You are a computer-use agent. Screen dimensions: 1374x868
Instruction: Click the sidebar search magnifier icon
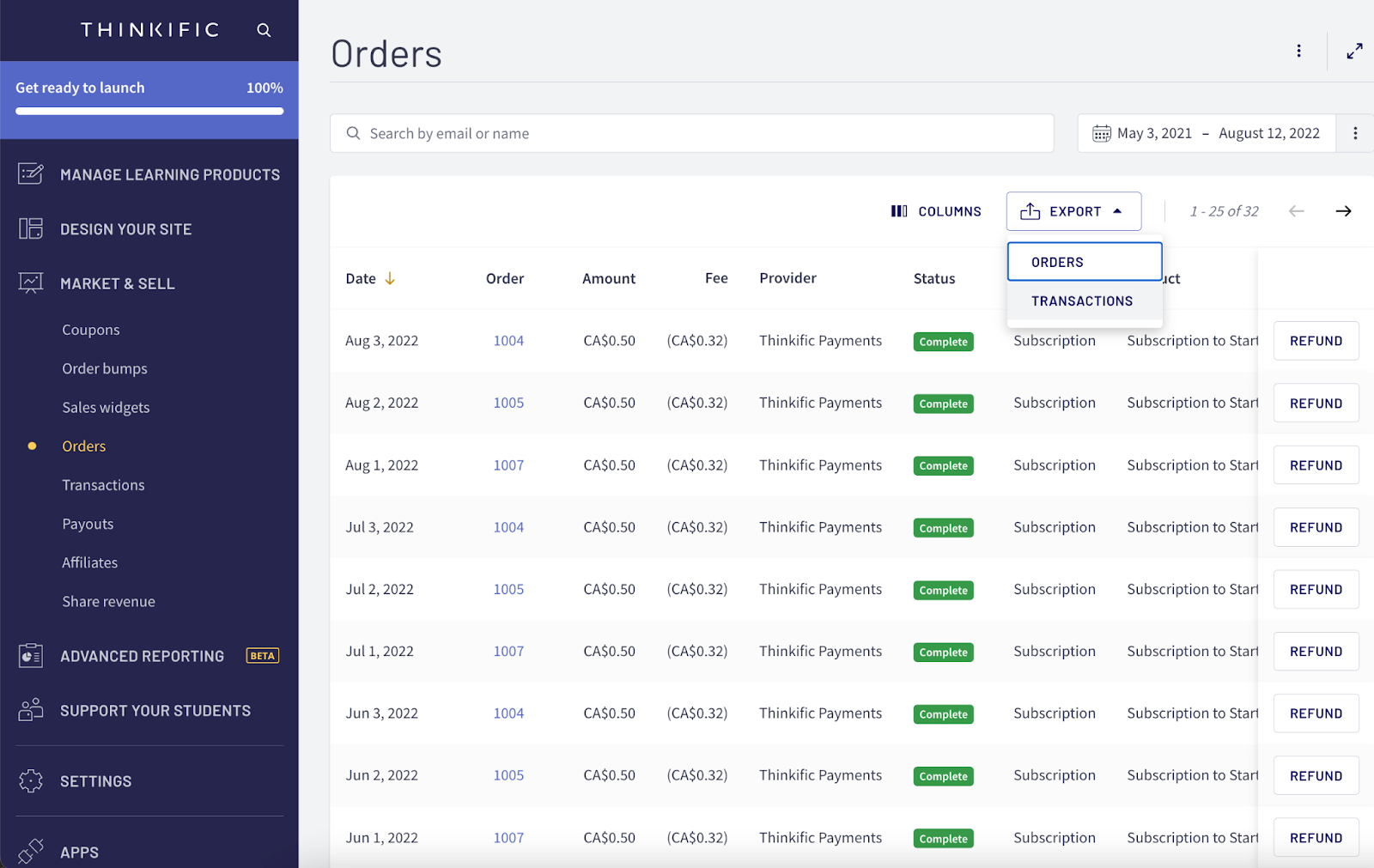[264, 30]
